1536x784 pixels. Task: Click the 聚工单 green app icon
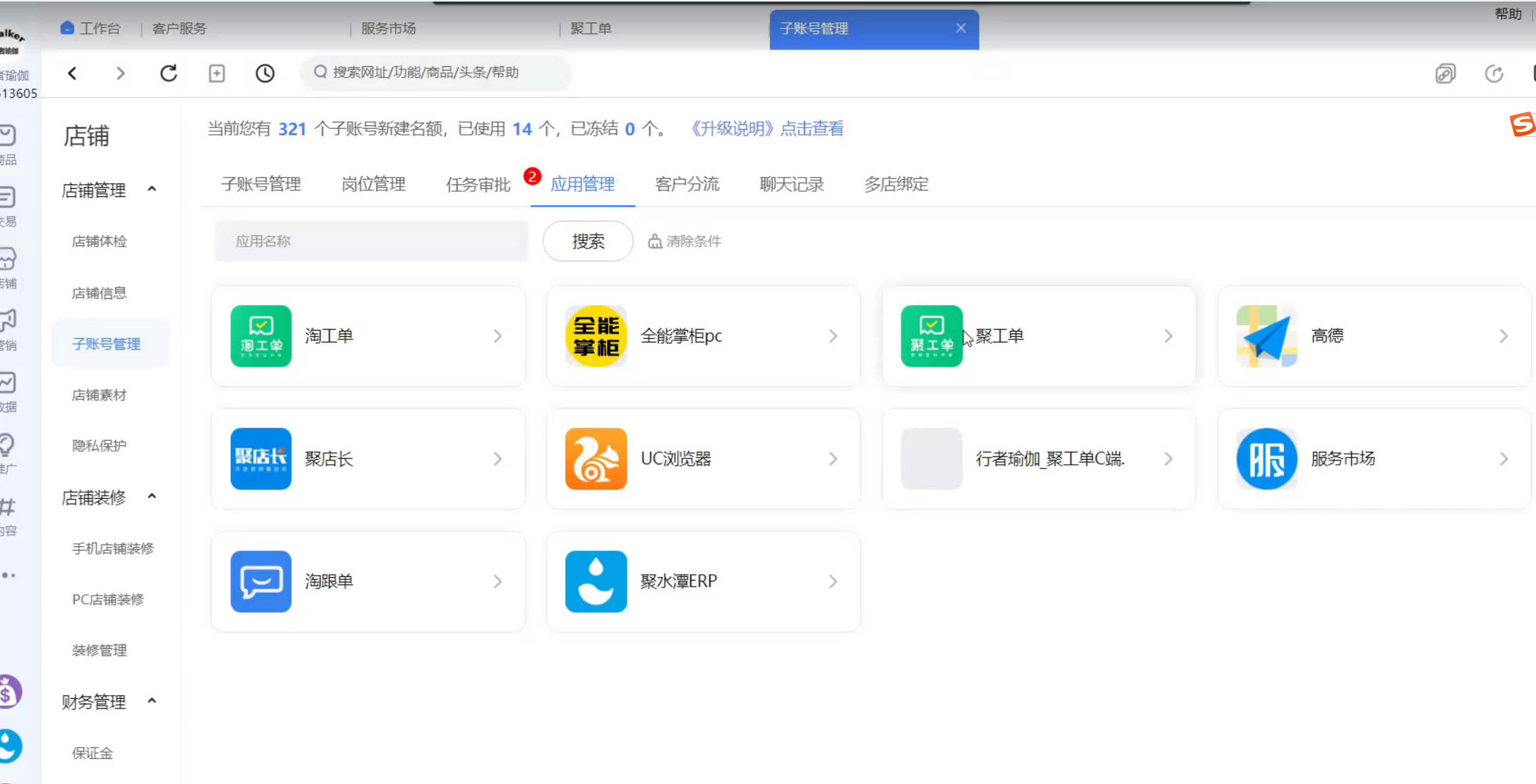(931, 336)
